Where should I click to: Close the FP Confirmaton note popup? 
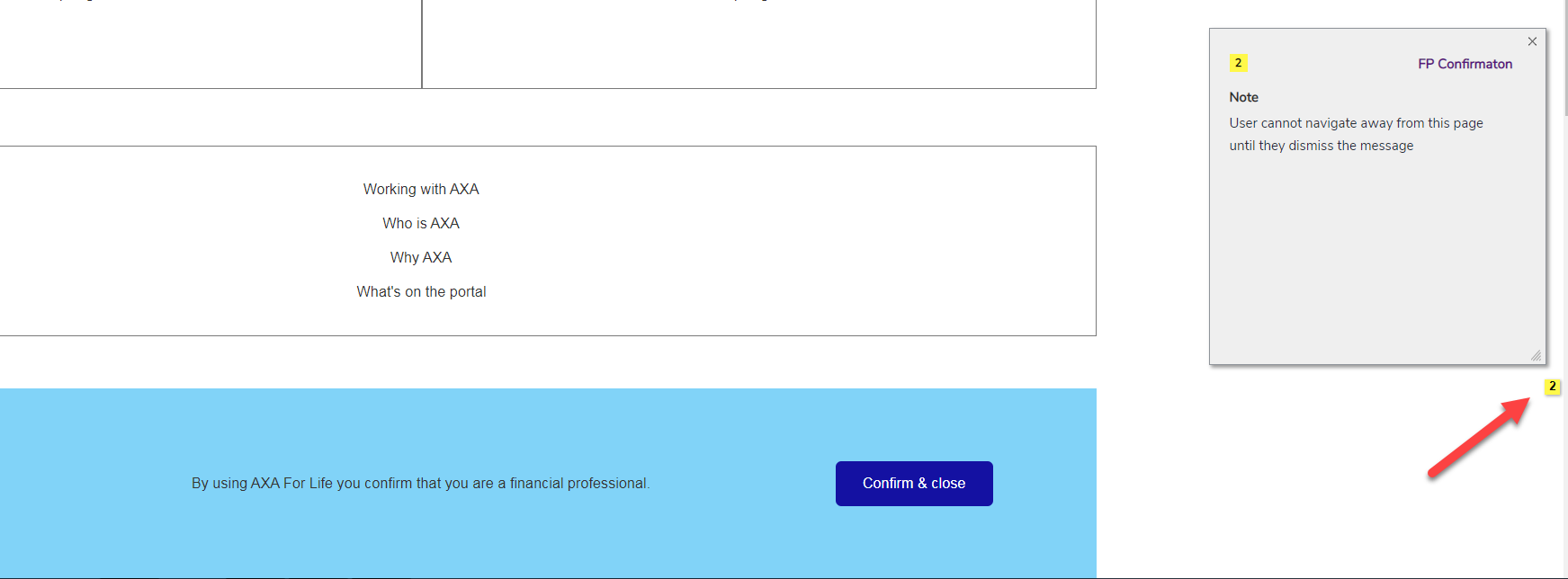point(1532,41)
